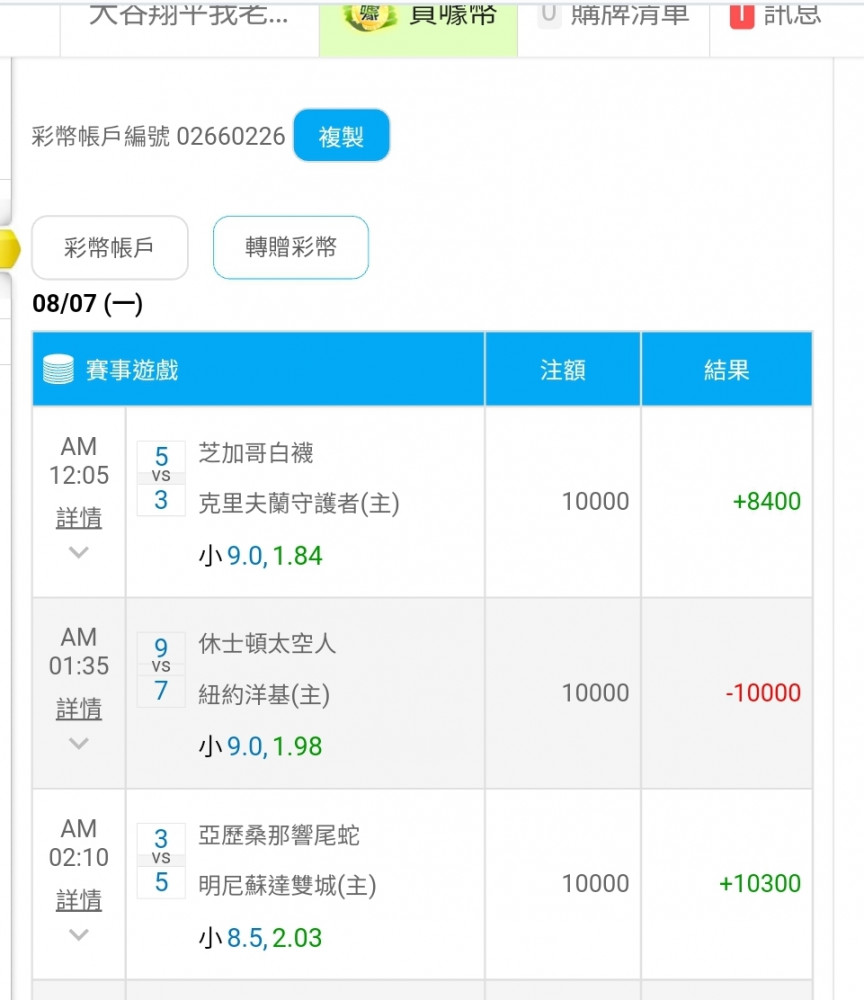Click the 3 vs 5 score box
864x1000 pixels.
[x=161, y=860]
